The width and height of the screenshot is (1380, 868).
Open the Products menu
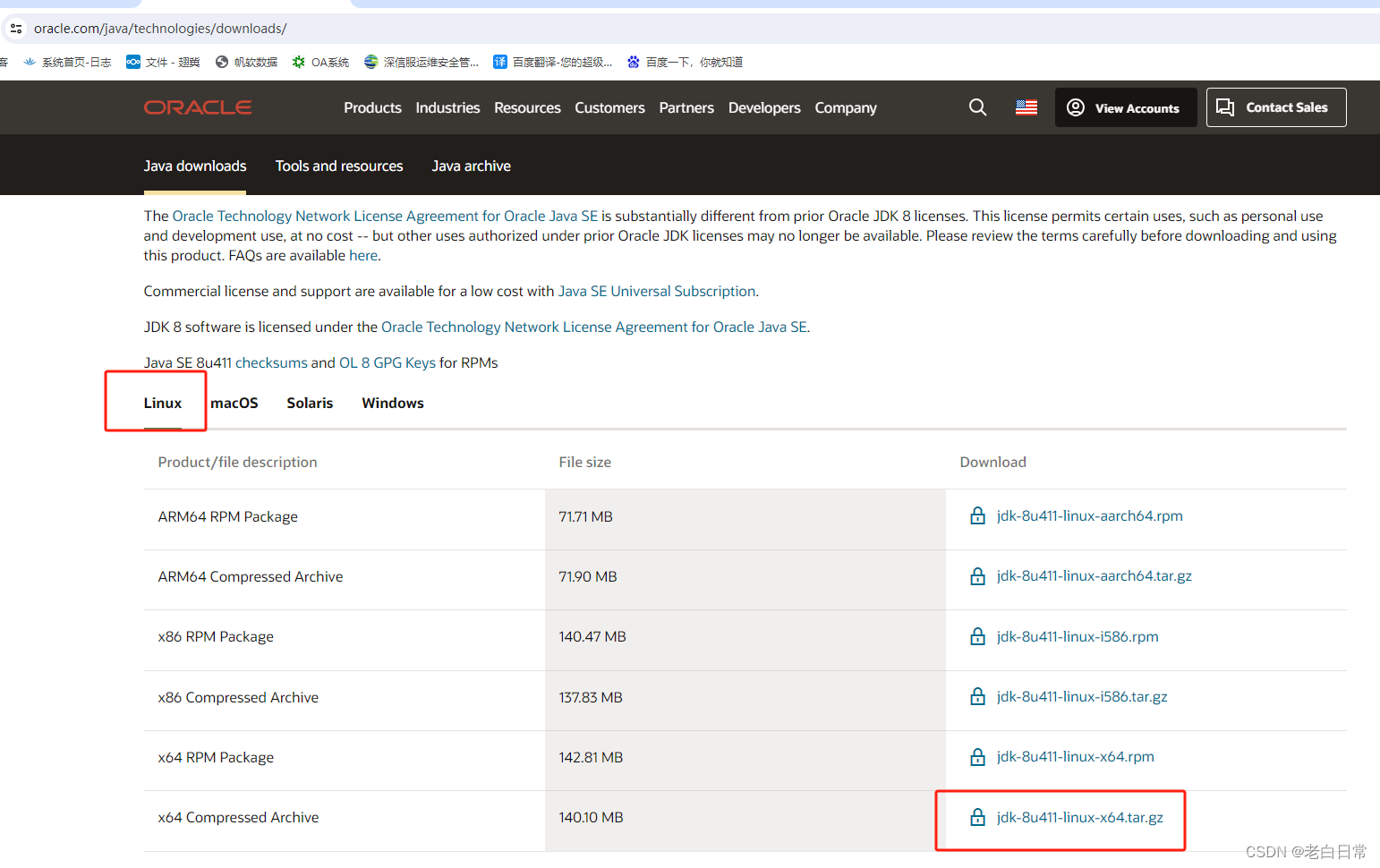(x=372, y=107)
